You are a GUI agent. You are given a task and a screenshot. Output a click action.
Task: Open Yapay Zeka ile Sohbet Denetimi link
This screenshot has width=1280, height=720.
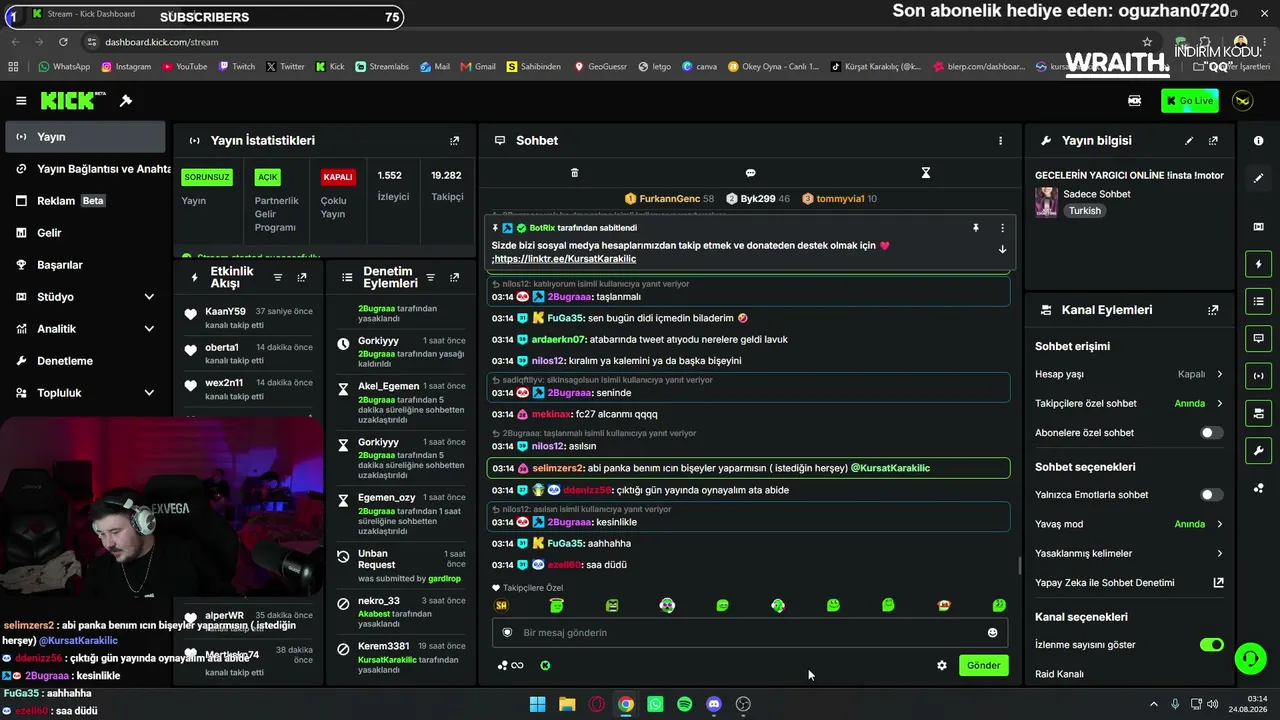coord(1130,583)
